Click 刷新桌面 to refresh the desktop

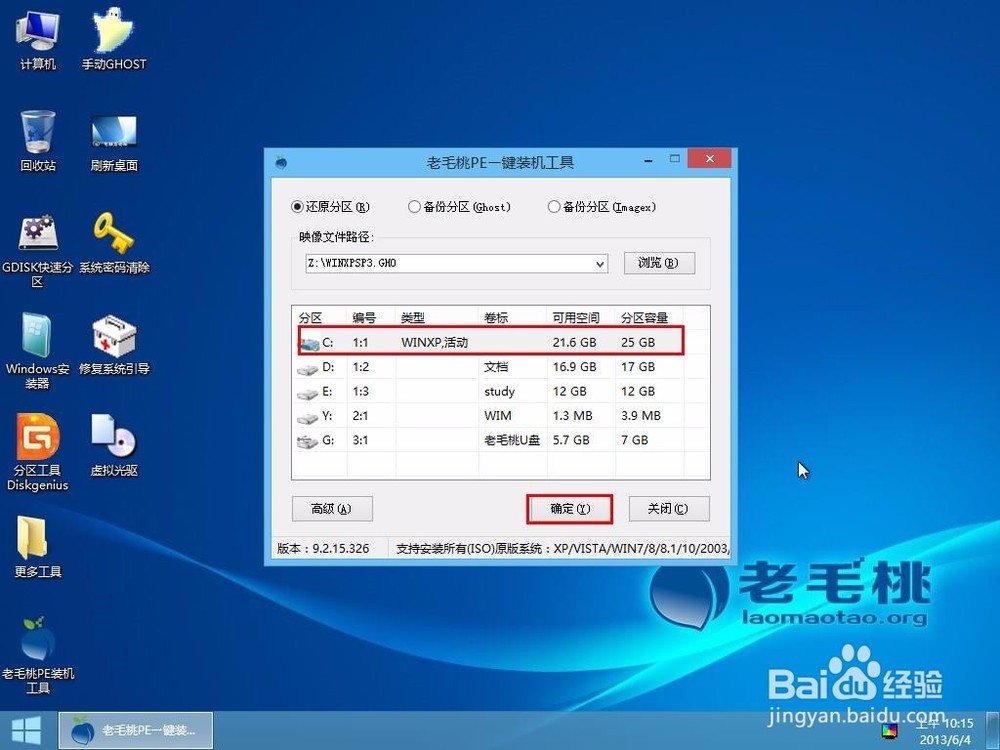coord(113,135)
